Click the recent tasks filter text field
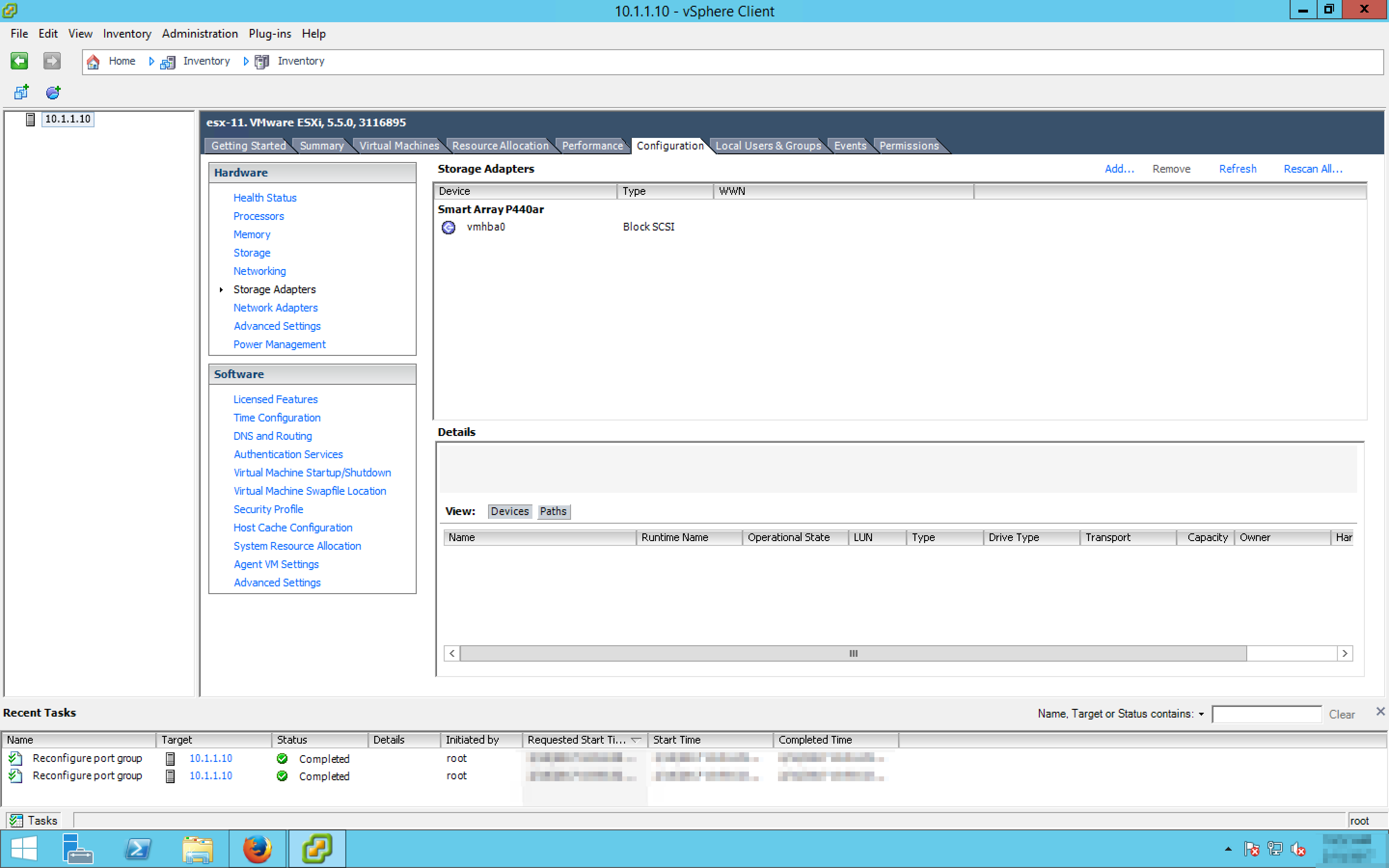This screenshot has width=1389, height=868. coord(1266,714)
